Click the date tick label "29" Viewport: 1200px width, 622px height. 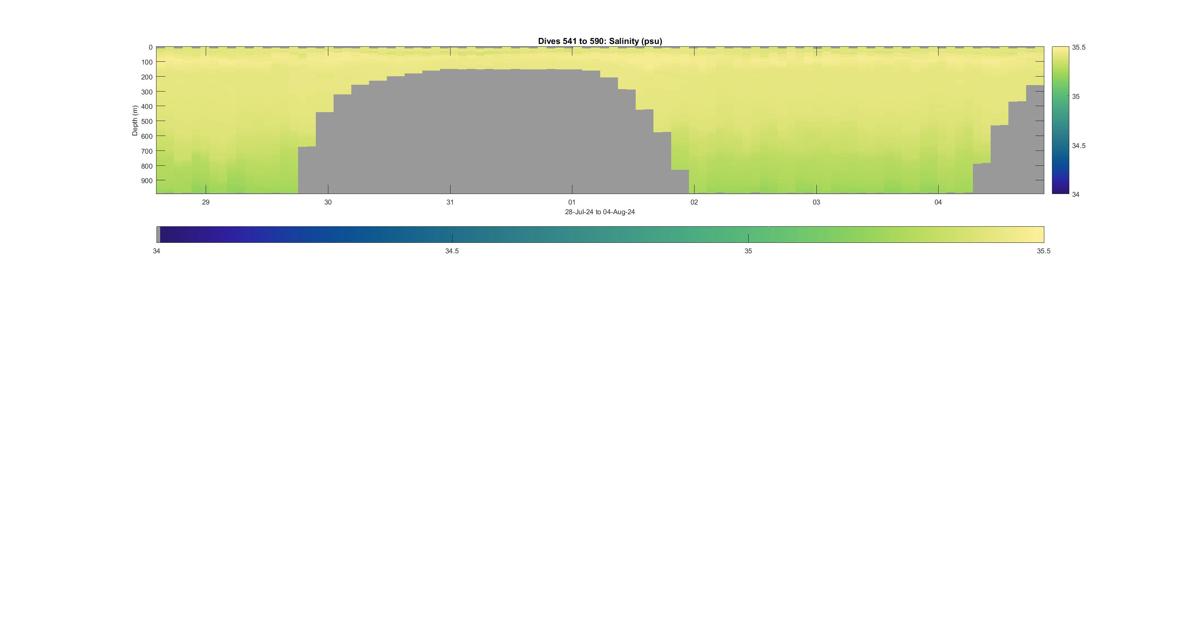click(206, 202)
